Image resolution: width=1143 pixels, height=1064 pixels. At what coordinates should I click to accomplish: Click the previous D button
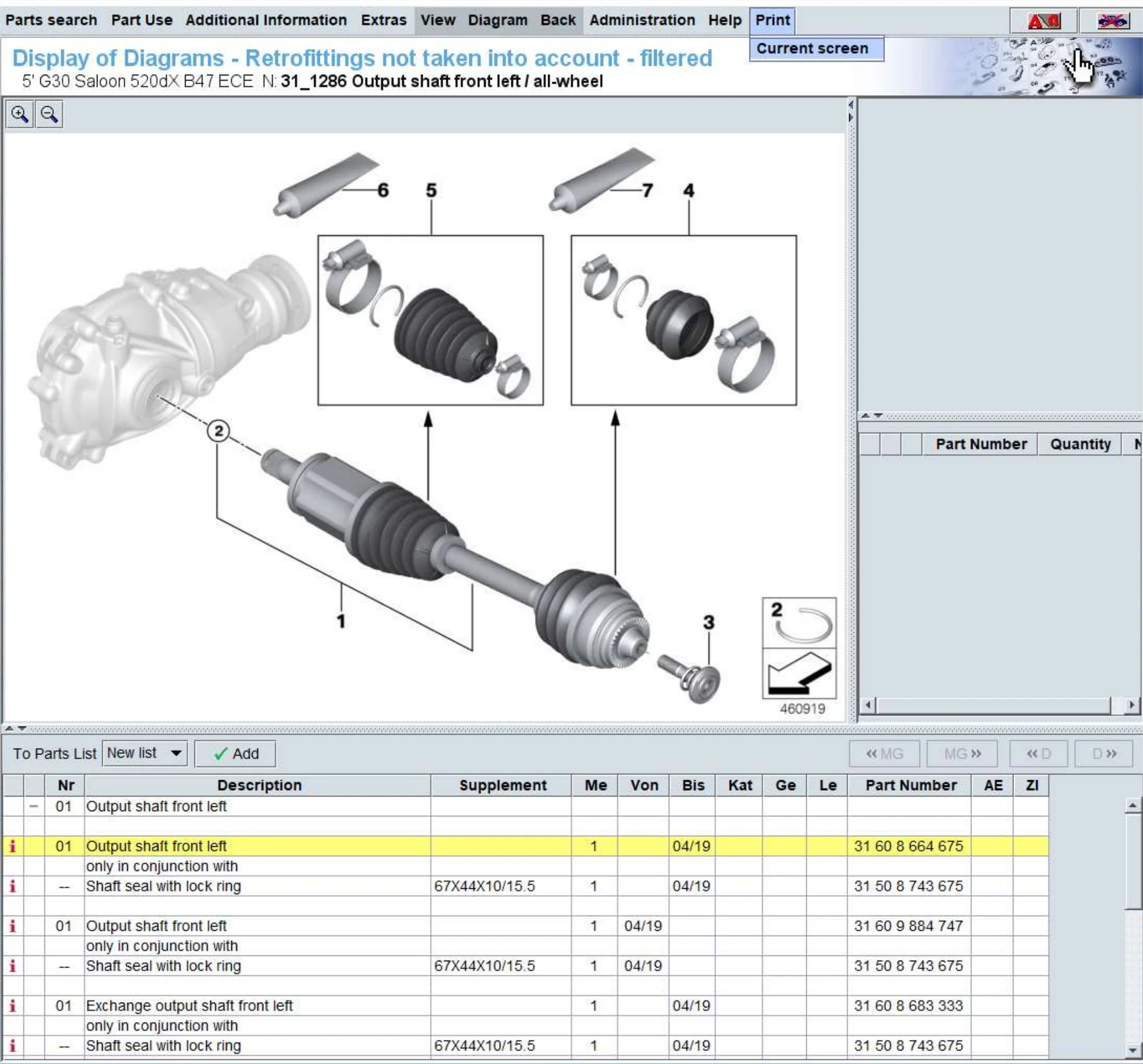1039,753
